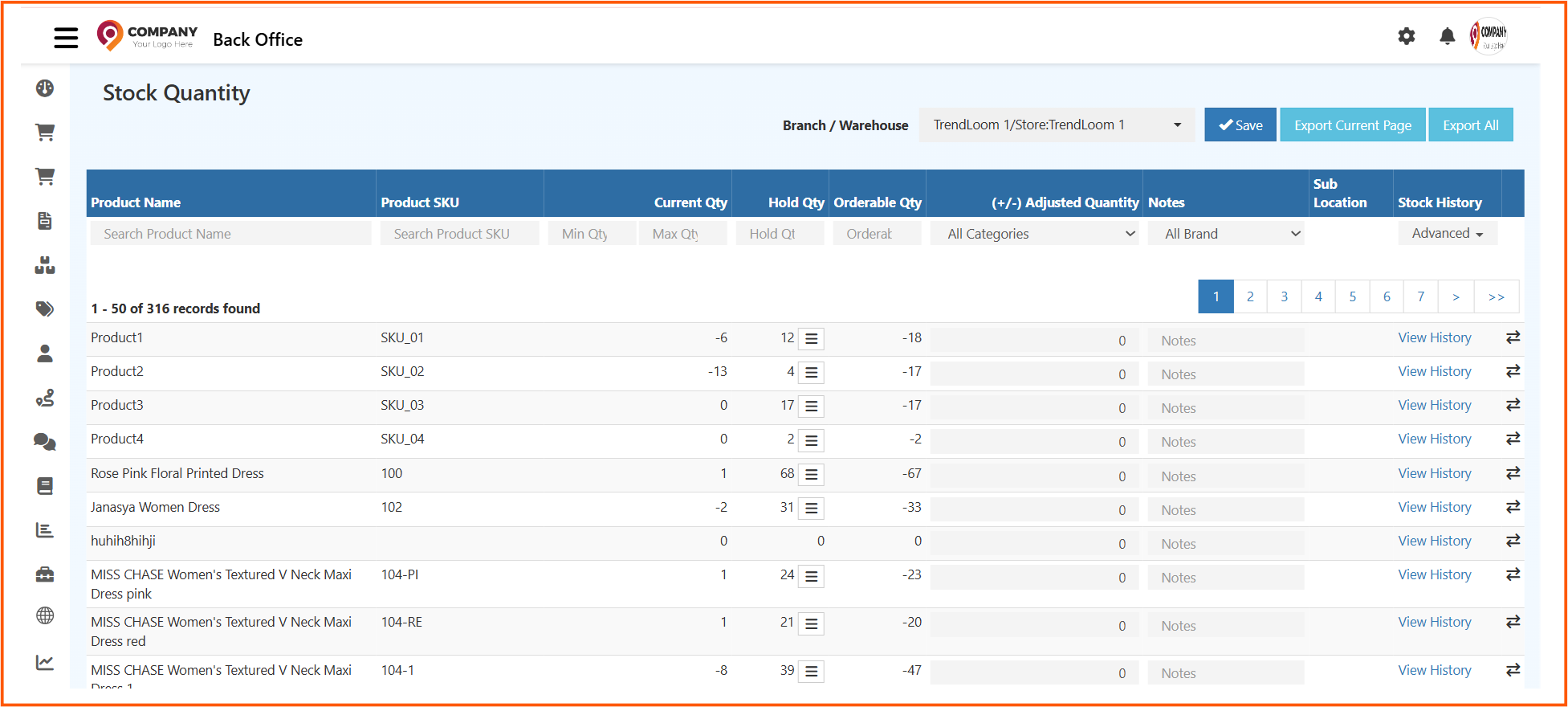Click the company logo
Image resolution: width=1568 pixels, height=707 pixels.
coord(147,36)
